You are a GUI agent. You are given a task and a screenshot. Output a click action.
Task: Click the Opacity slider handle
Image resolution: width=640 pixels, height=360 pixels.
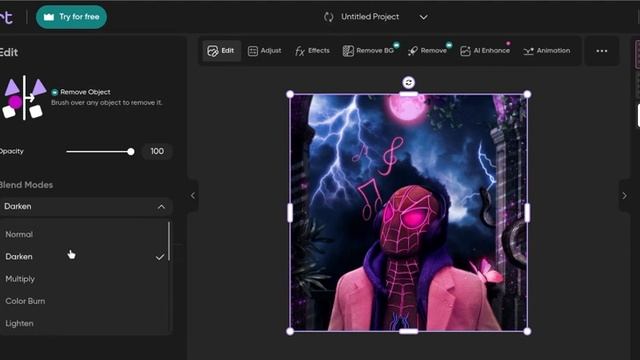[x=131, y=152]
